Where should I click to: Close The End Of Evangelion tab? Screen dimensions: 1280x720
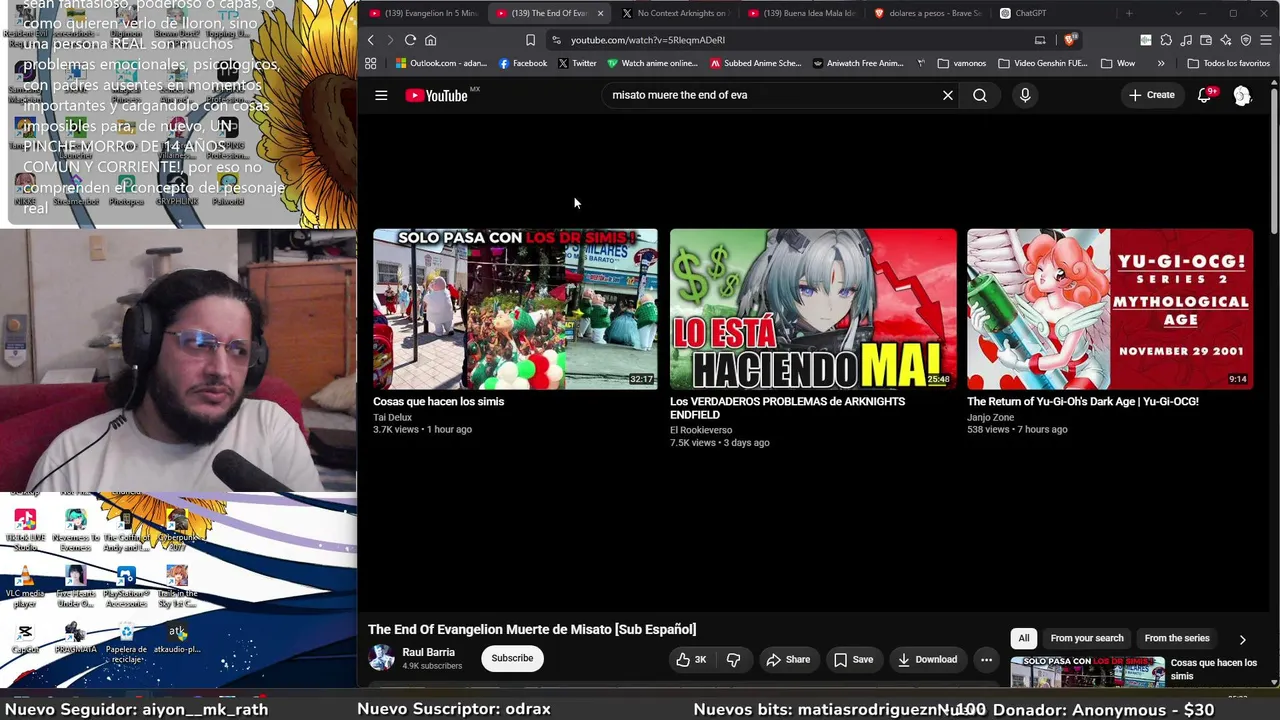[600, 13]
